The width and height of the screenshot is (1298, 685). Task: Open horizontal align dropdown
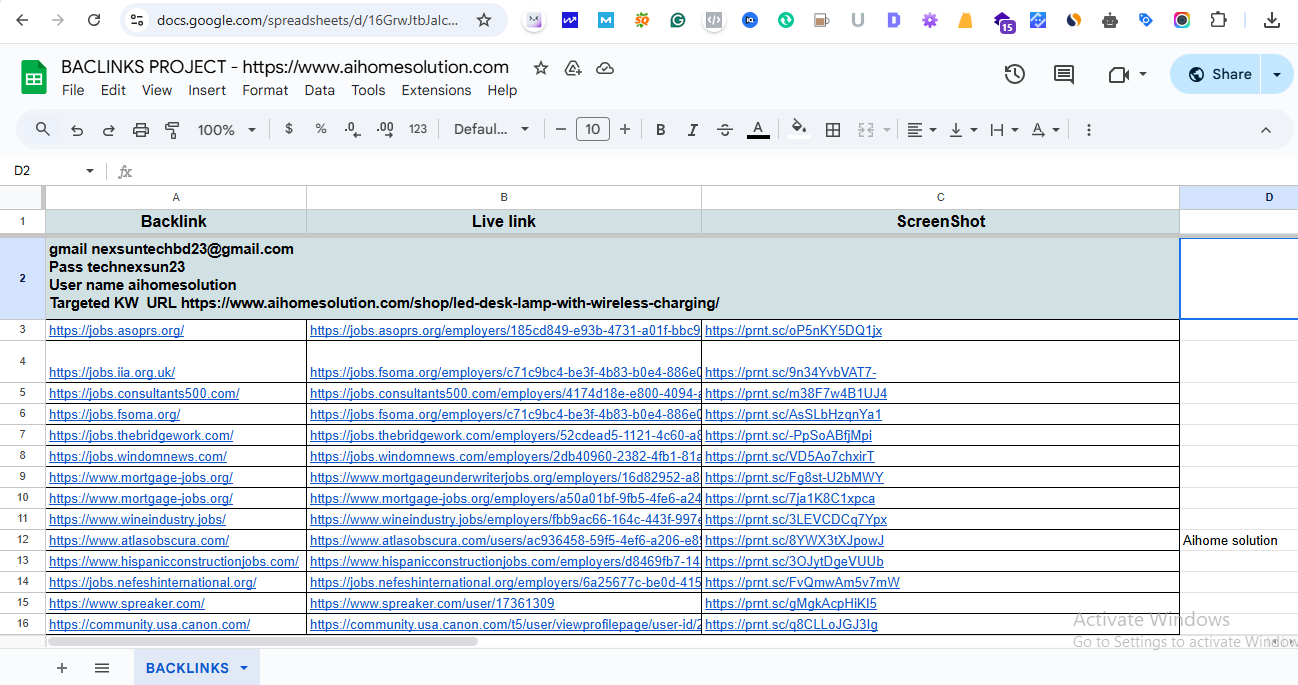tap(921, 130)
